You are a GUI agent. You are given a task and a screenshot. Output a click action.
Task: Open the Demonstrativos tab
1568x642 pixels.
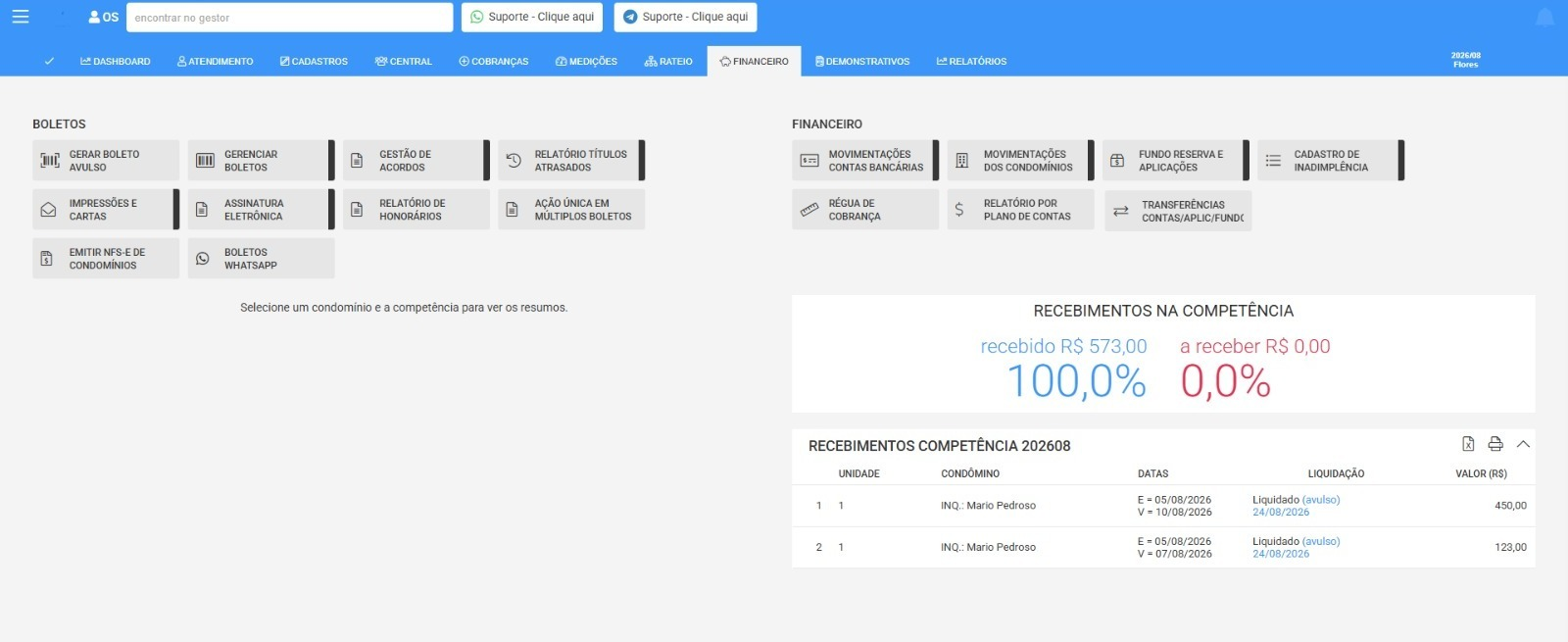point(862,61)
